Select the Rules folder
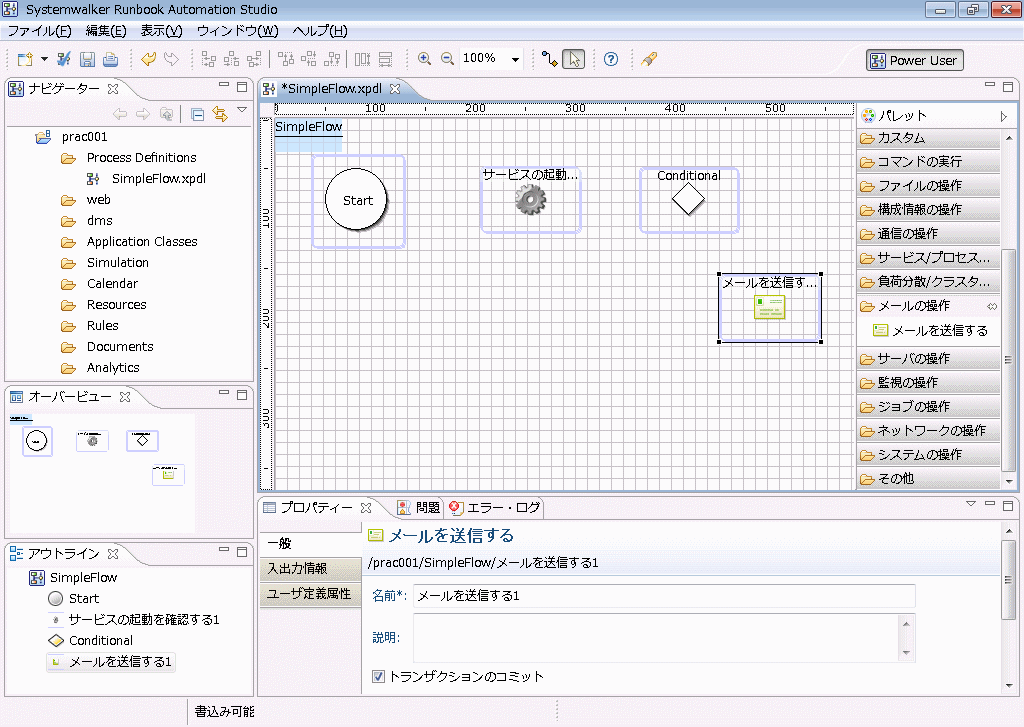This screenshot has height=727, width=1024. (x=103, y=325)
